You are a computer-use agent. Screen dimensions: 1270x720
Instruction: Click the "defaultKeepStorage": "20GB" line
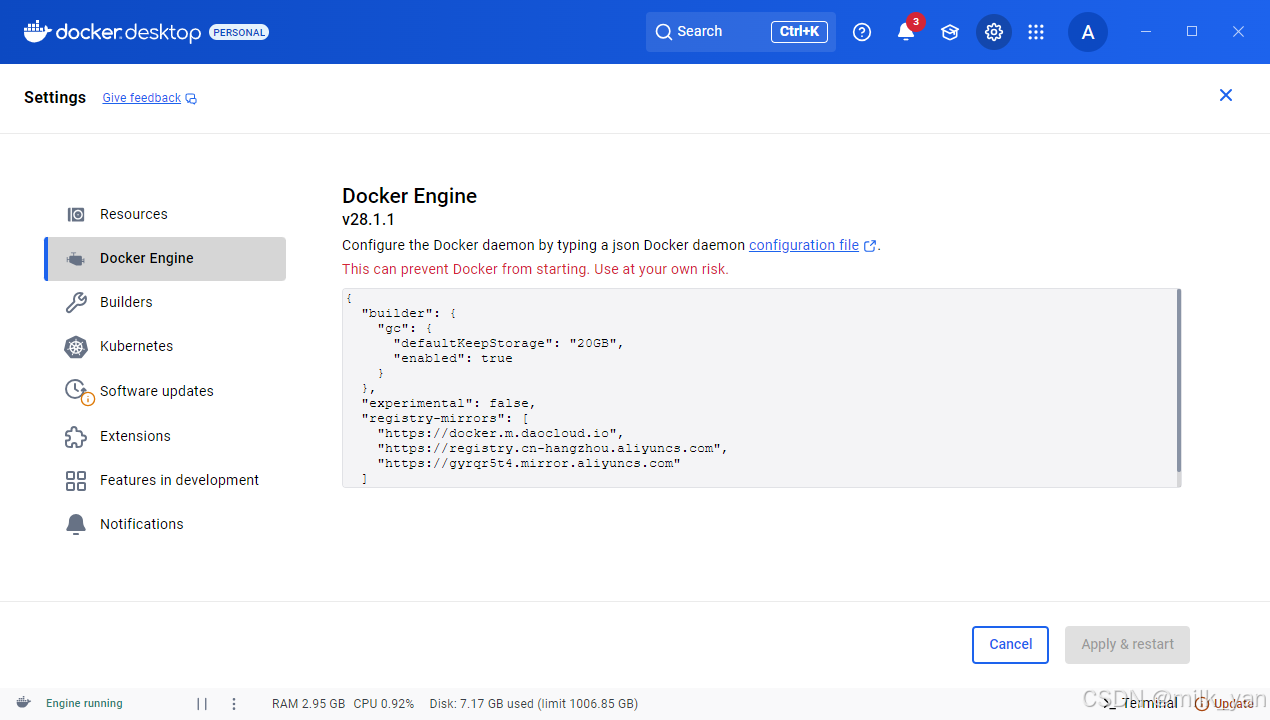pos(509,343)
